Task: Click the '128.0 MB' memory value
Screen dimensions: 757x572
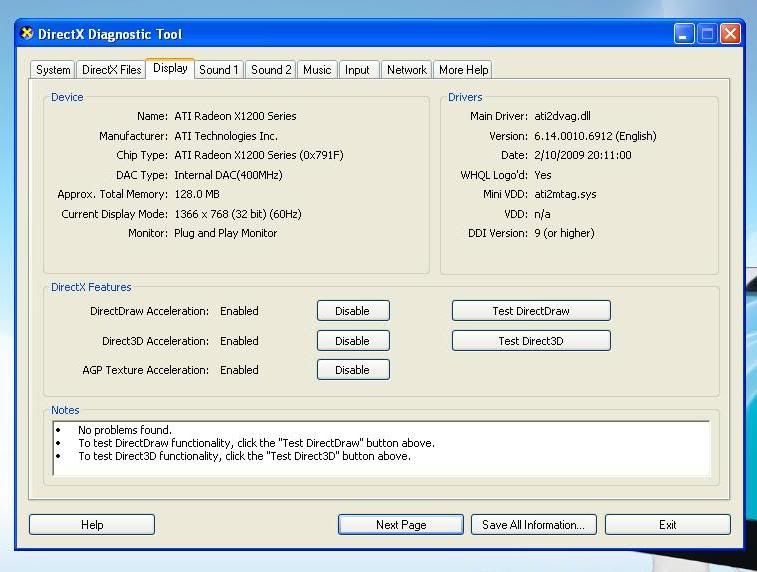Action: click(x=197, y=195)
